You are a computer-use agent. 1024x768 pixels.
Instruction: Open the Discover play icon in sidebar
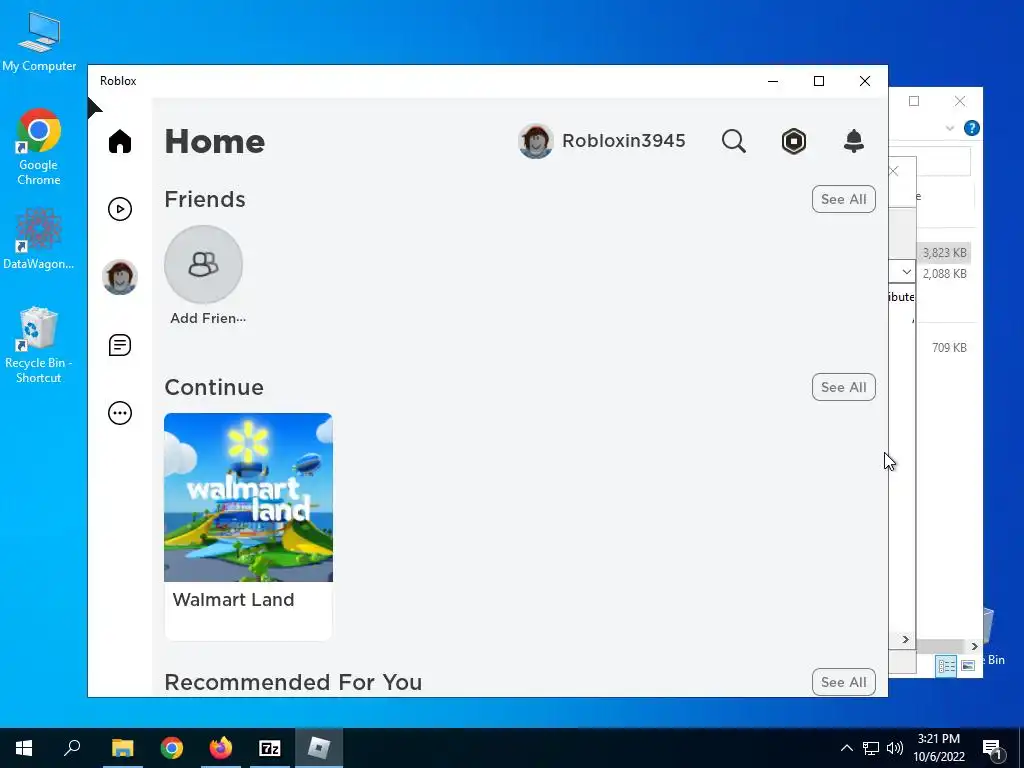(120, 209)
